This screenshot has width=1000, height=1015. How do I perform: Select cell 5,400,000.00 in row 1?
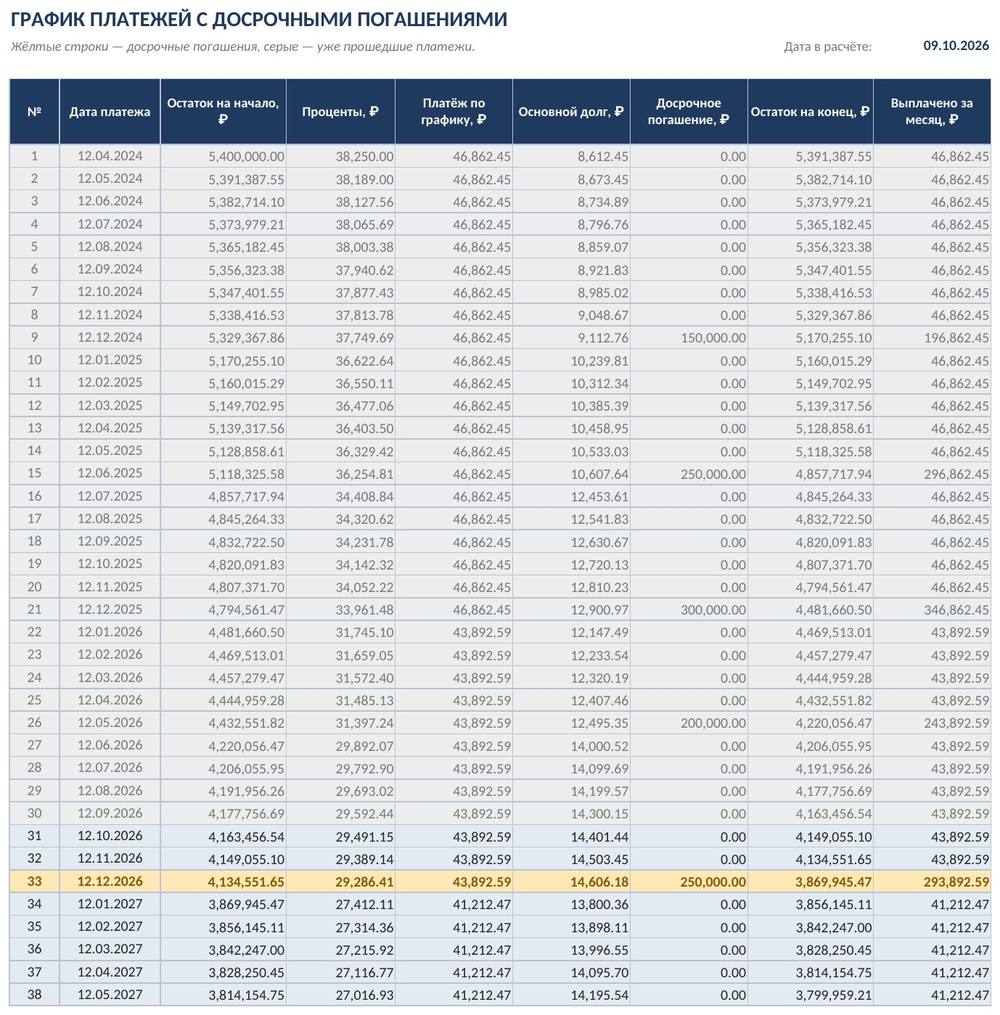pos(223,156)
